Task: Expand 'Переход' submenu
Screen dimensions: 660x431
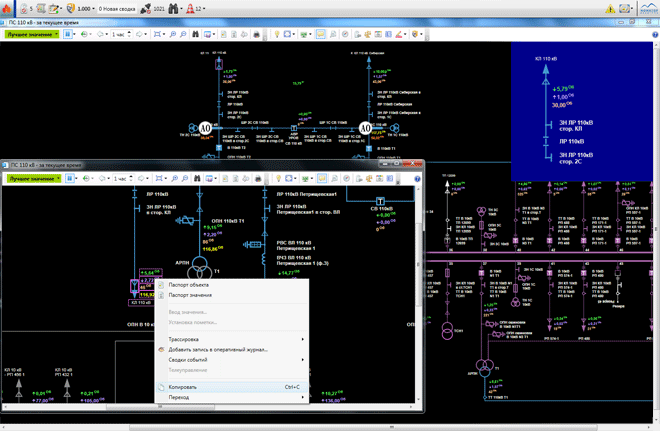Action: pyautogui.click(x=232, y=397)
